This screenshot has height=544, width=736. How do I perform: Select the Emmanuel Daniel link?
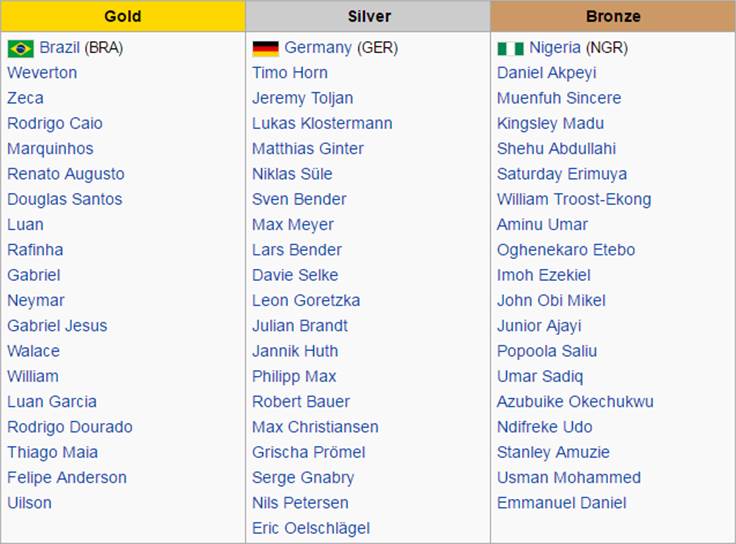click(x=562, y=503)
